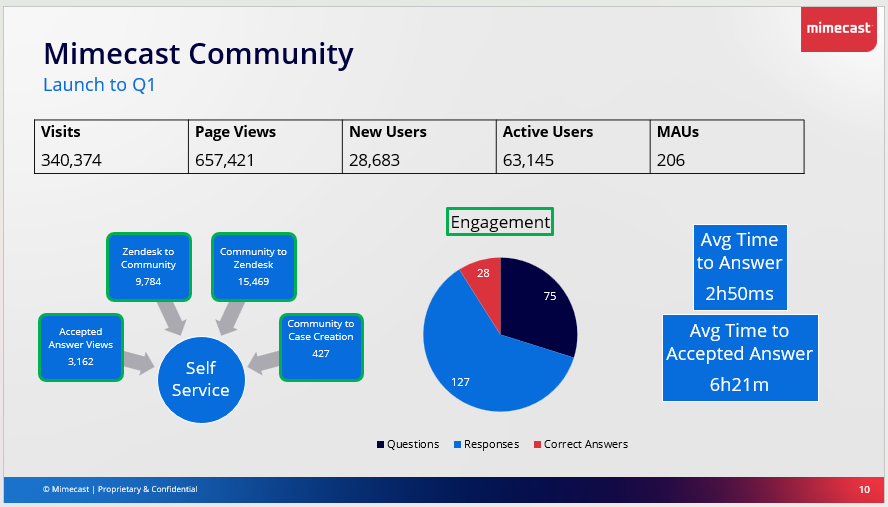Select the Community to Zendesk box
The width and height of the screenshot is (888, 507).
pos(254,267)
